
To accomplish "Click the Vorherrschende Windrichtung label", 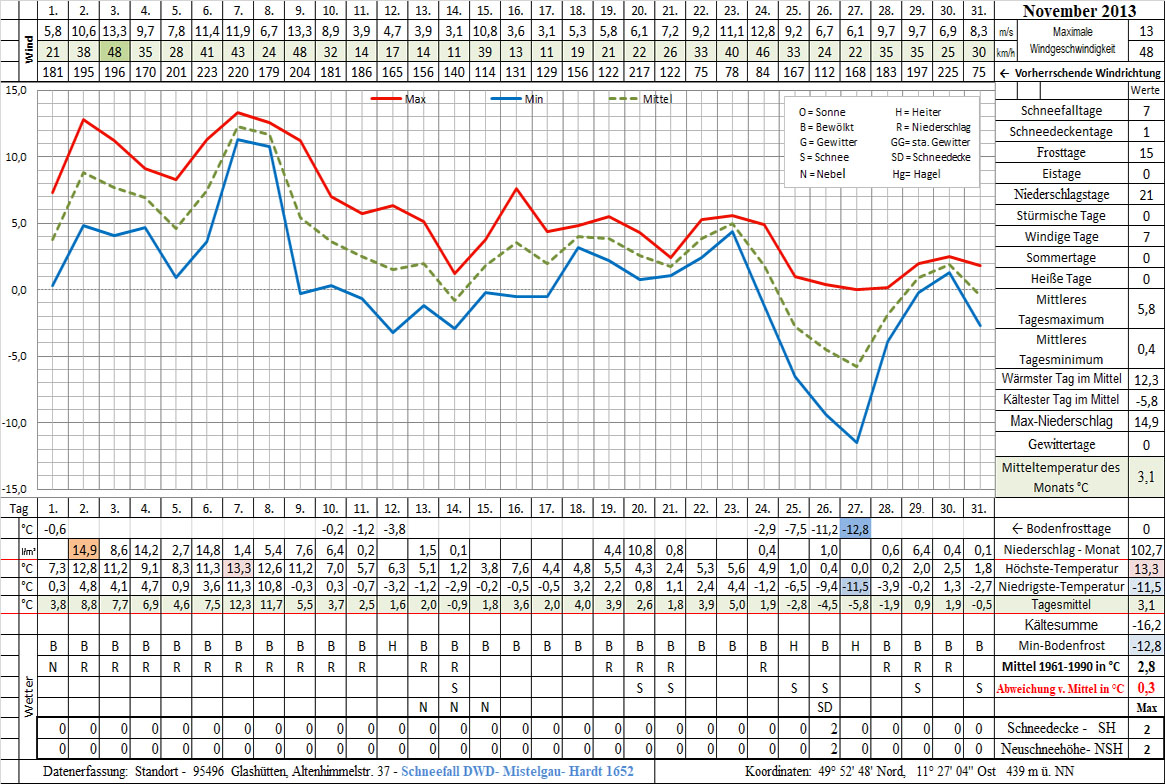I will pyautogui.click(x=1079, y=73).
